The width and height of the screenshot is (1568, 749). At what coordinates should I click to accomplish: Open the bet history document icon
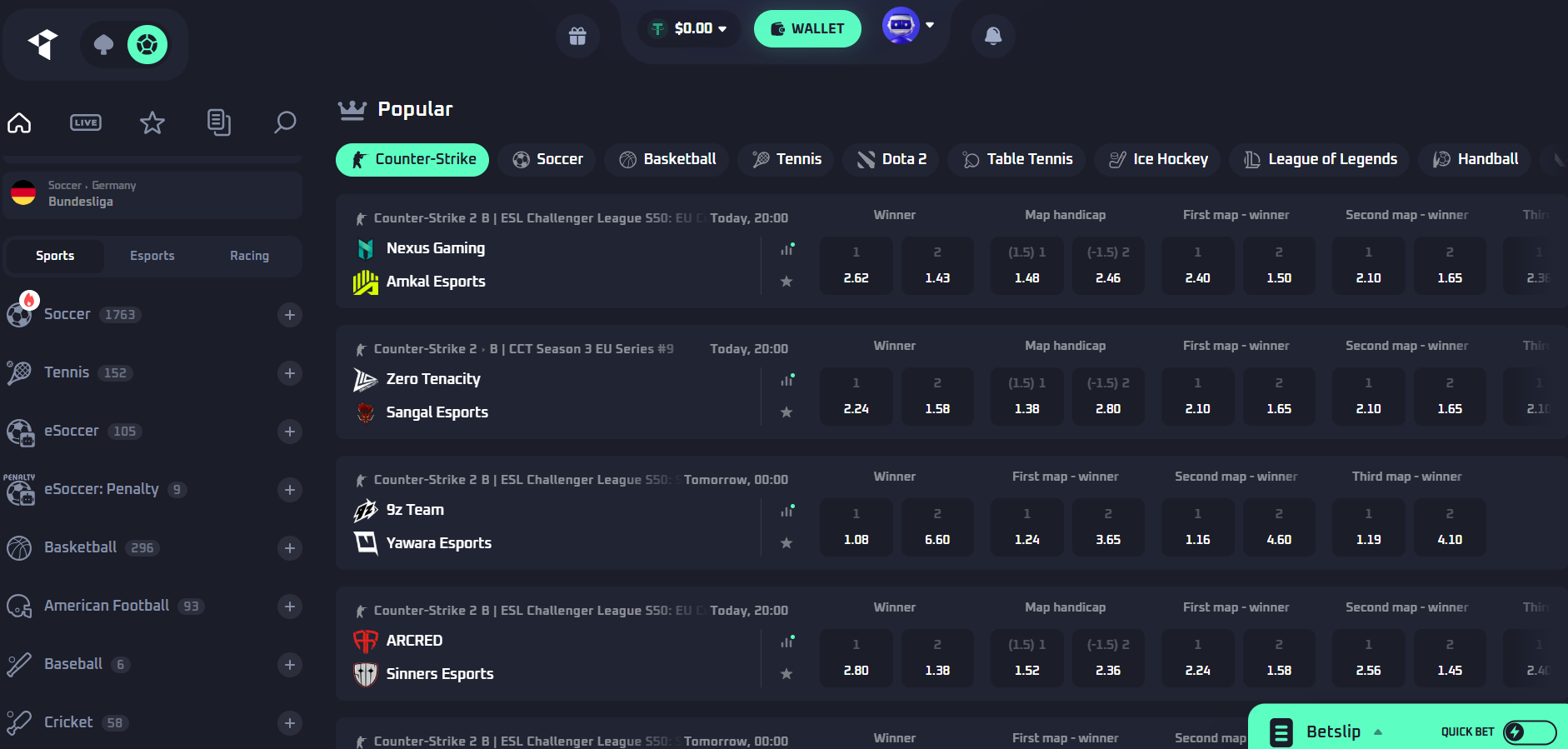tap(218, 123)
